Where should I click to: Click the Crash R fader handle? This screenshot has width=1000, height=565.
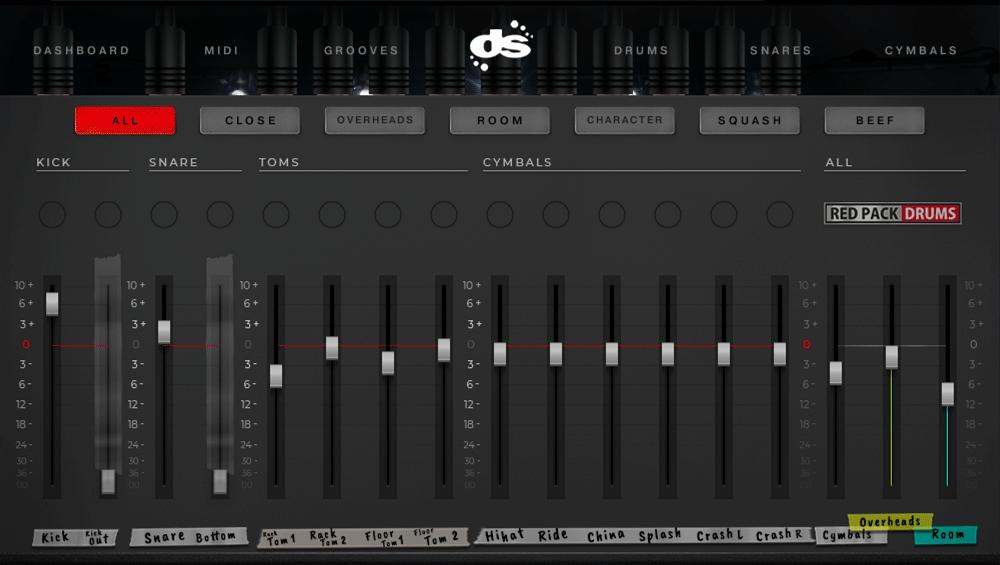[x=780, y=354]
